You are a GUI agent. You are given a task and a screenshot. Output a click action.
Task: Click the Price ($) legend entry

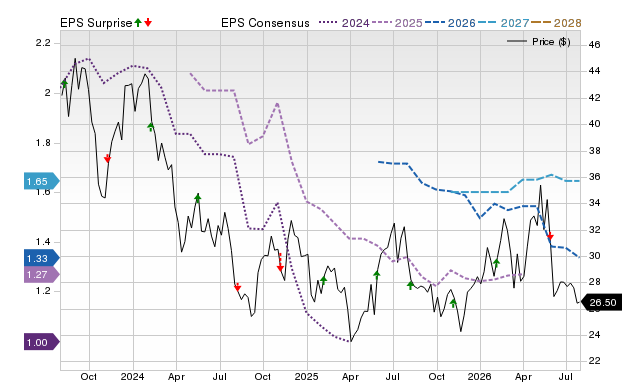coord(539,42)
